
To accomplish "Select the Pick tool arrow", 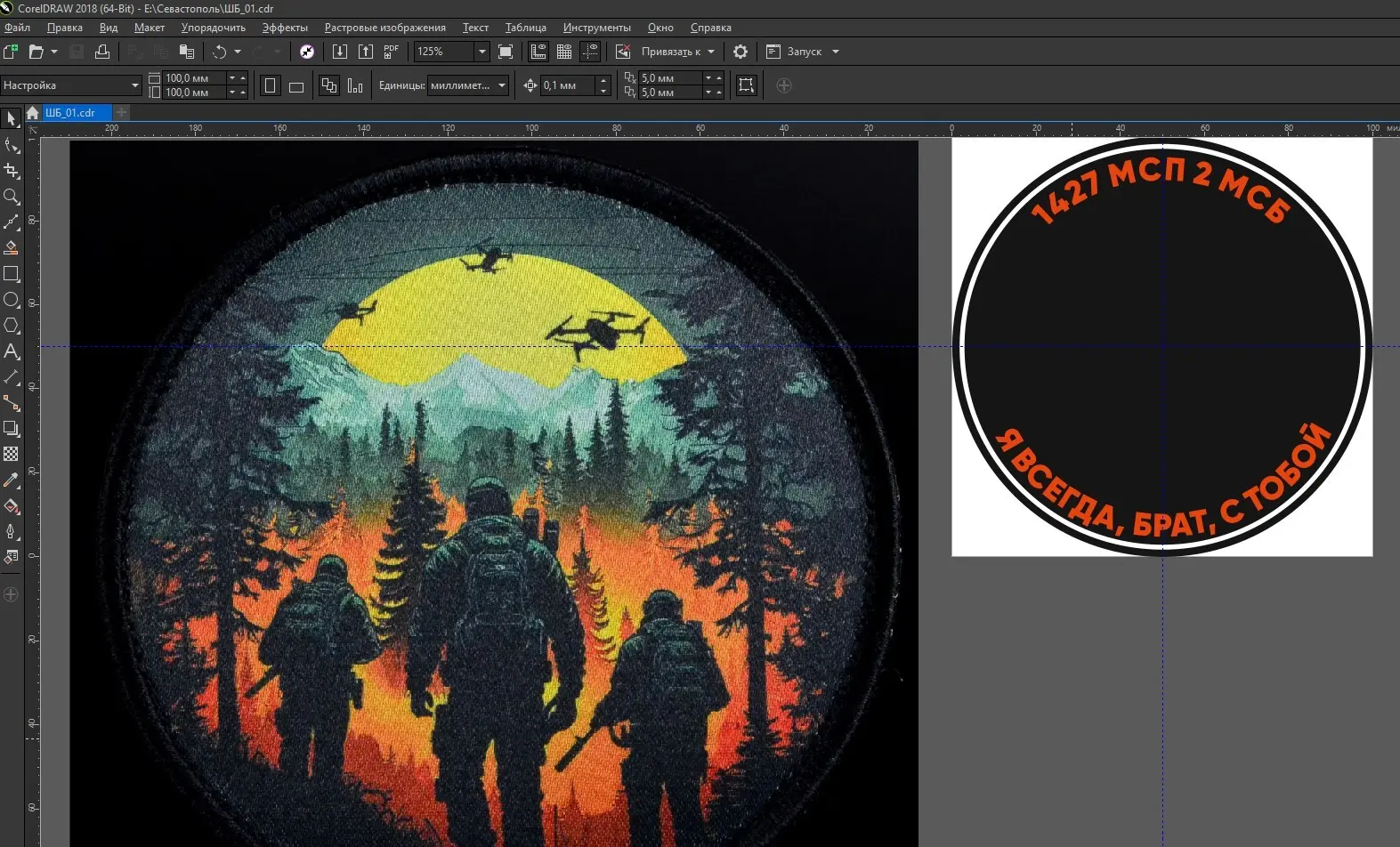I will (x=12, y=118).
